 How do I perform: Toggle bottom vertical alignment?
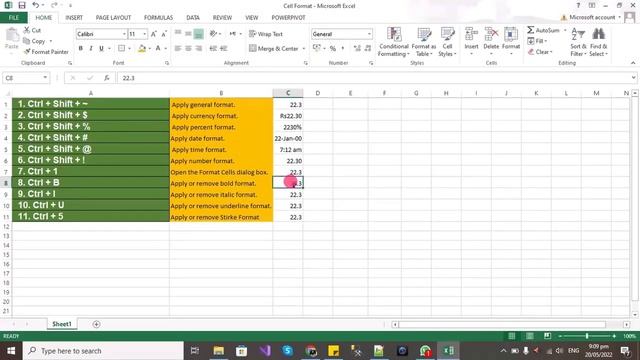(x=199, y=34)
